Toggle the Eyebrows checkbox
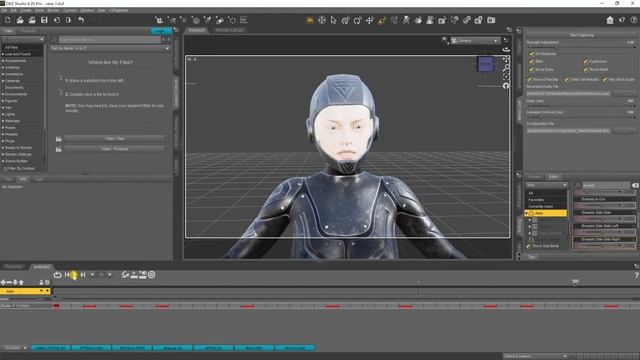This screenshot has width=640, height=360. click(x=585, y=61)
